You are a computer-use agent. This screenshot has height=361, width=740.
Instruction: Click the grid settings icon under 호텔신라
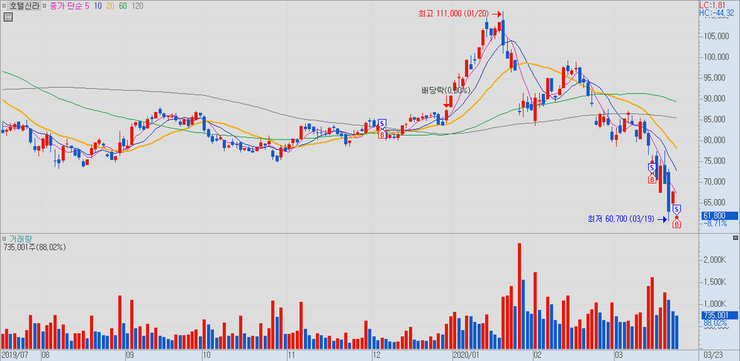(x=8, y=17)
